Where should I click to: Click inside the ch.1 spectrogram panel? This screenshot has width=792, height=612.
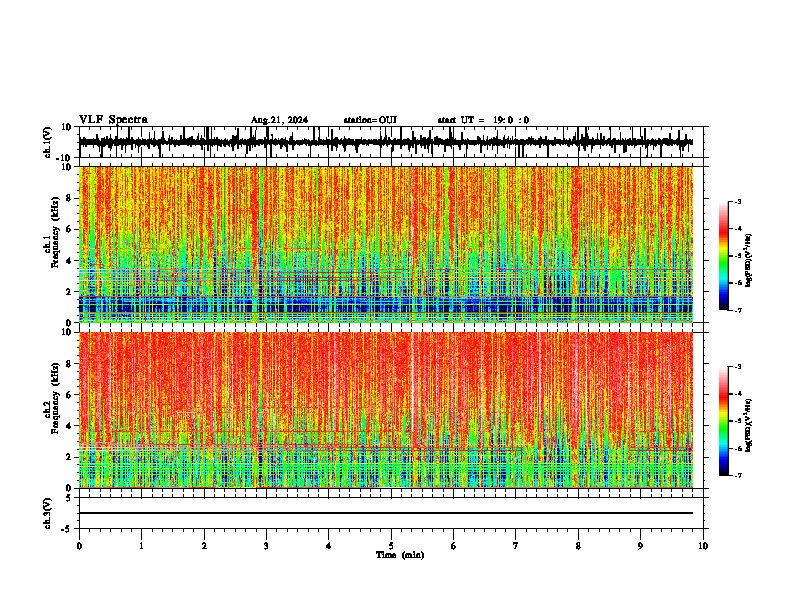coord(385,244)
